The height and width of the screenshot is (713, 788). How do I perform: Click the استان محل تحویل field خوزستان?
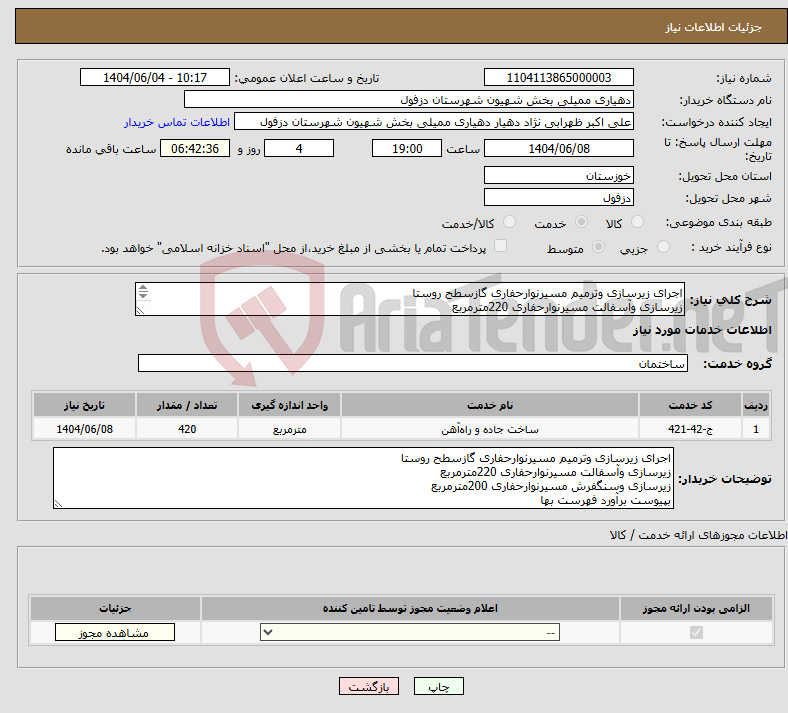point(559,176)
